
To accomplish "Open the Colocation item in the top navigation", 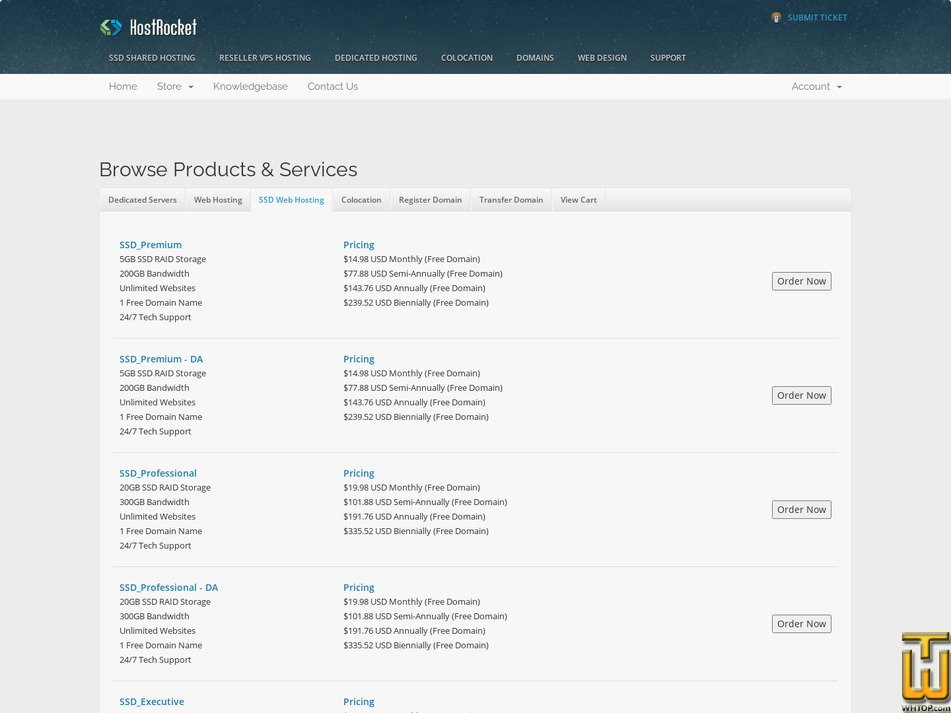I will pos(467,58).
